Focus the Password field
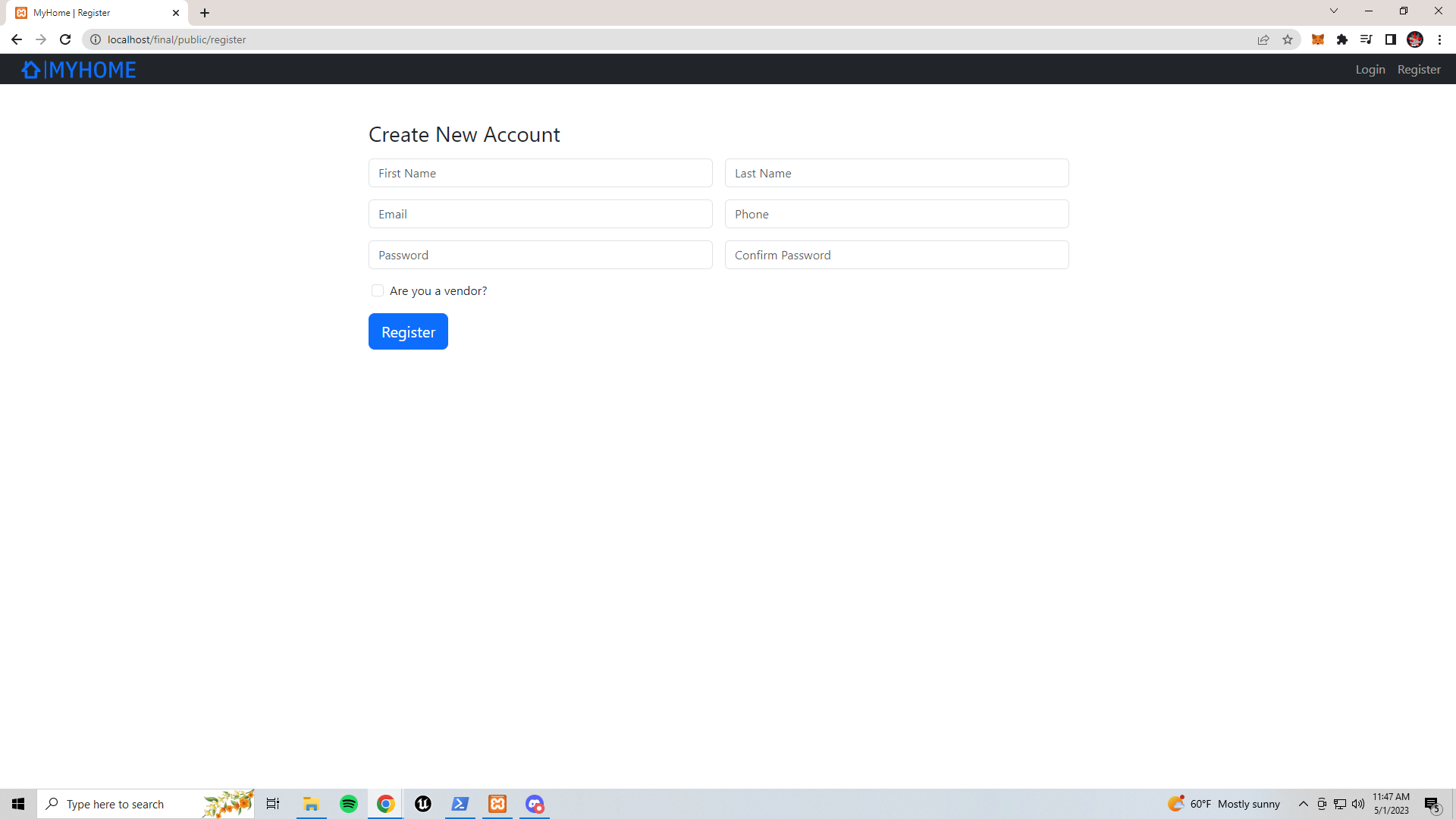 pos(541,255)
